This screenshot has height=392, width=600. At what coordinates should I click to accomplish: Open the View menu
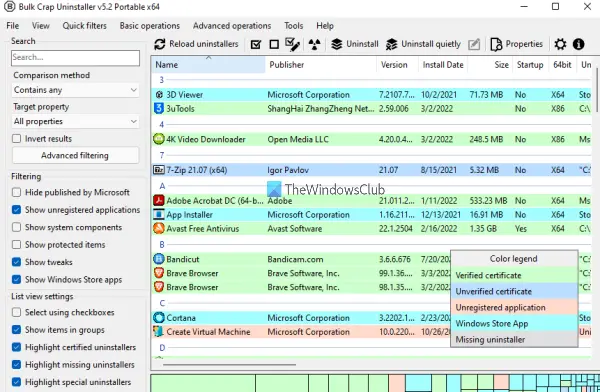coord(41,26)
